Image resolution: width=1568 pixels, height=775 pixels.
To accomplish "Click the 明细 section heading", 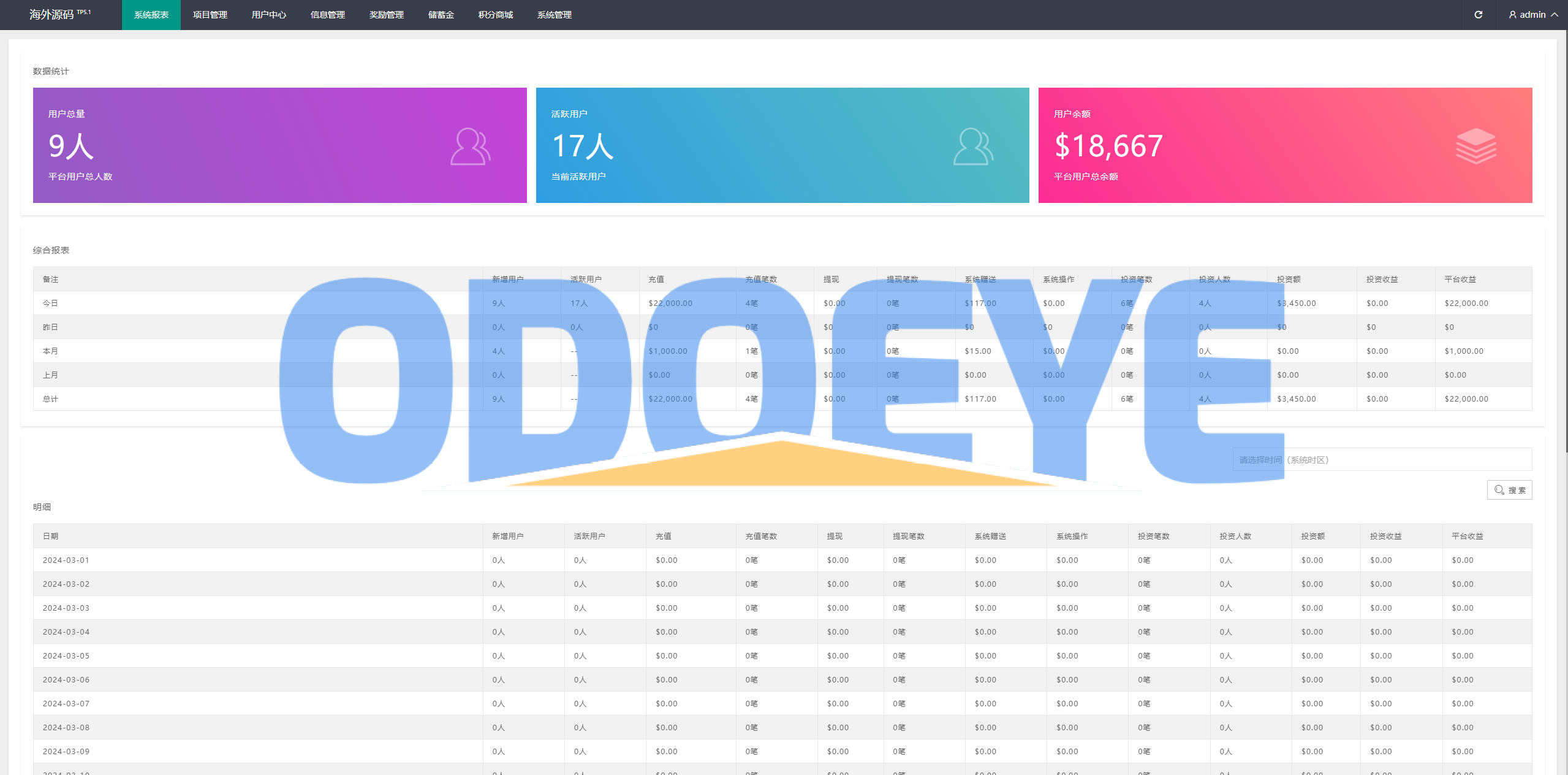I will pyautogui.click(x=42, y=507).
